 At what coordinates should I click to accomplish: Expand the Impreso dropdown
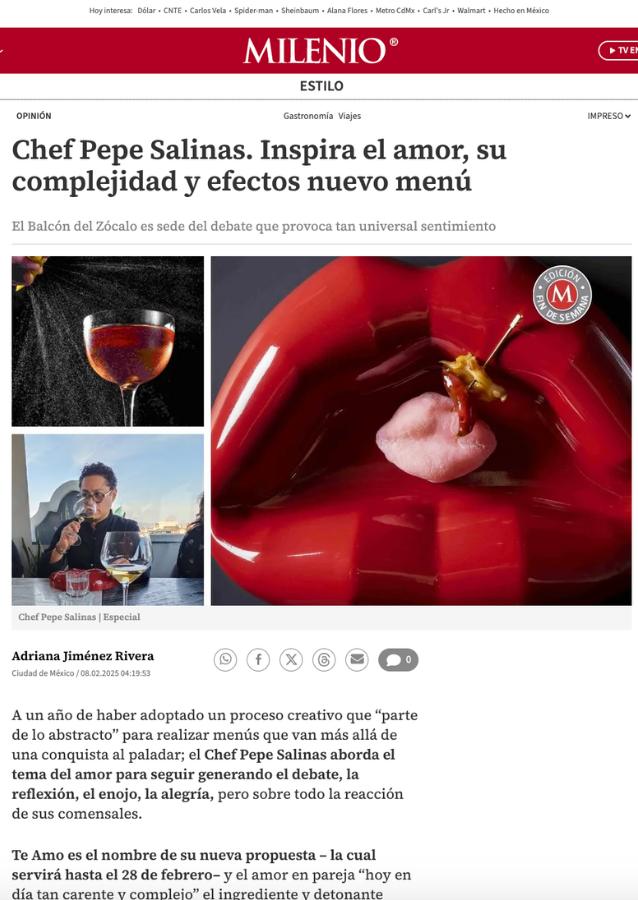pyautogui.click(x=609, y=116)
